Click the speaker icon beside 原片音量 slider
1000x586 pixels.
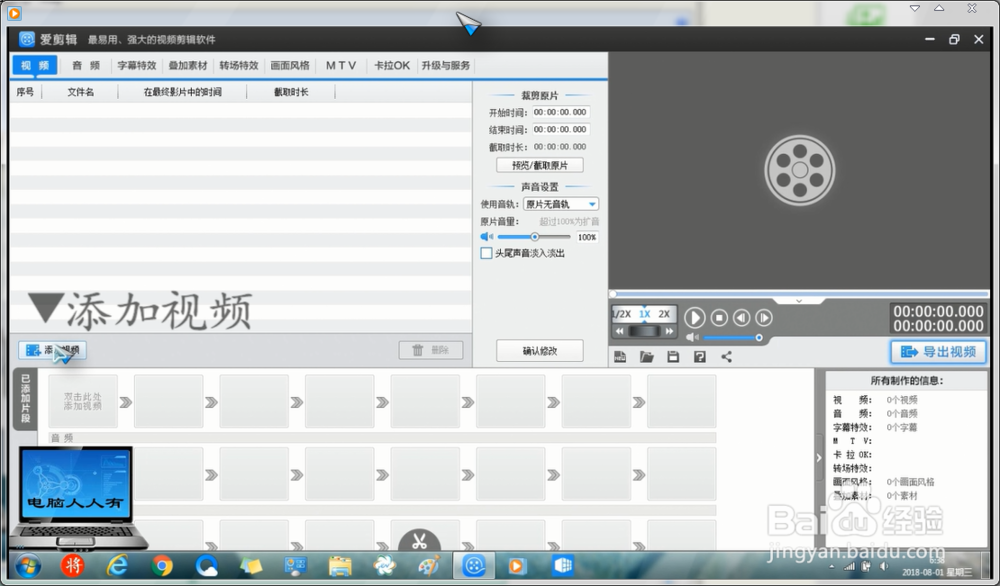click(487, 237)
